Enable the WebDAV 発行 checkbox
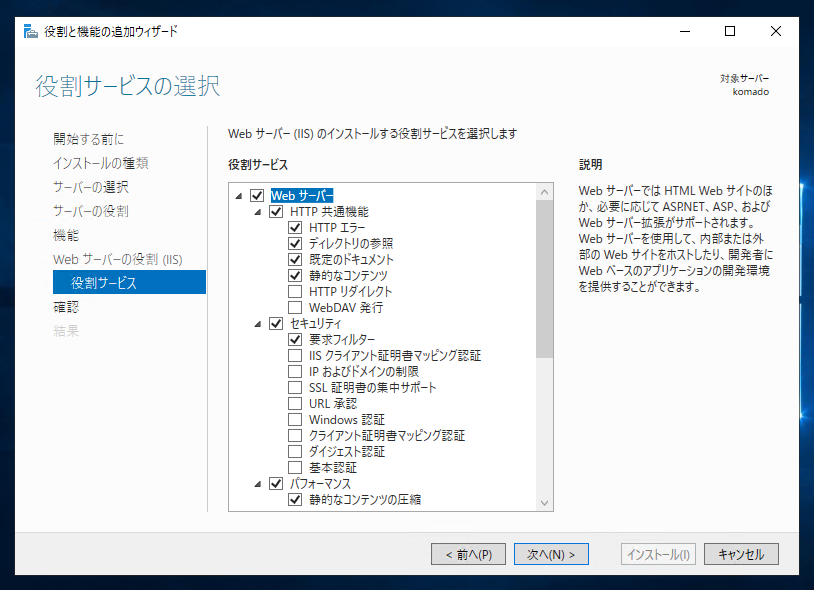This screenshot has width=814, height=590. click(x=295, y=307)
